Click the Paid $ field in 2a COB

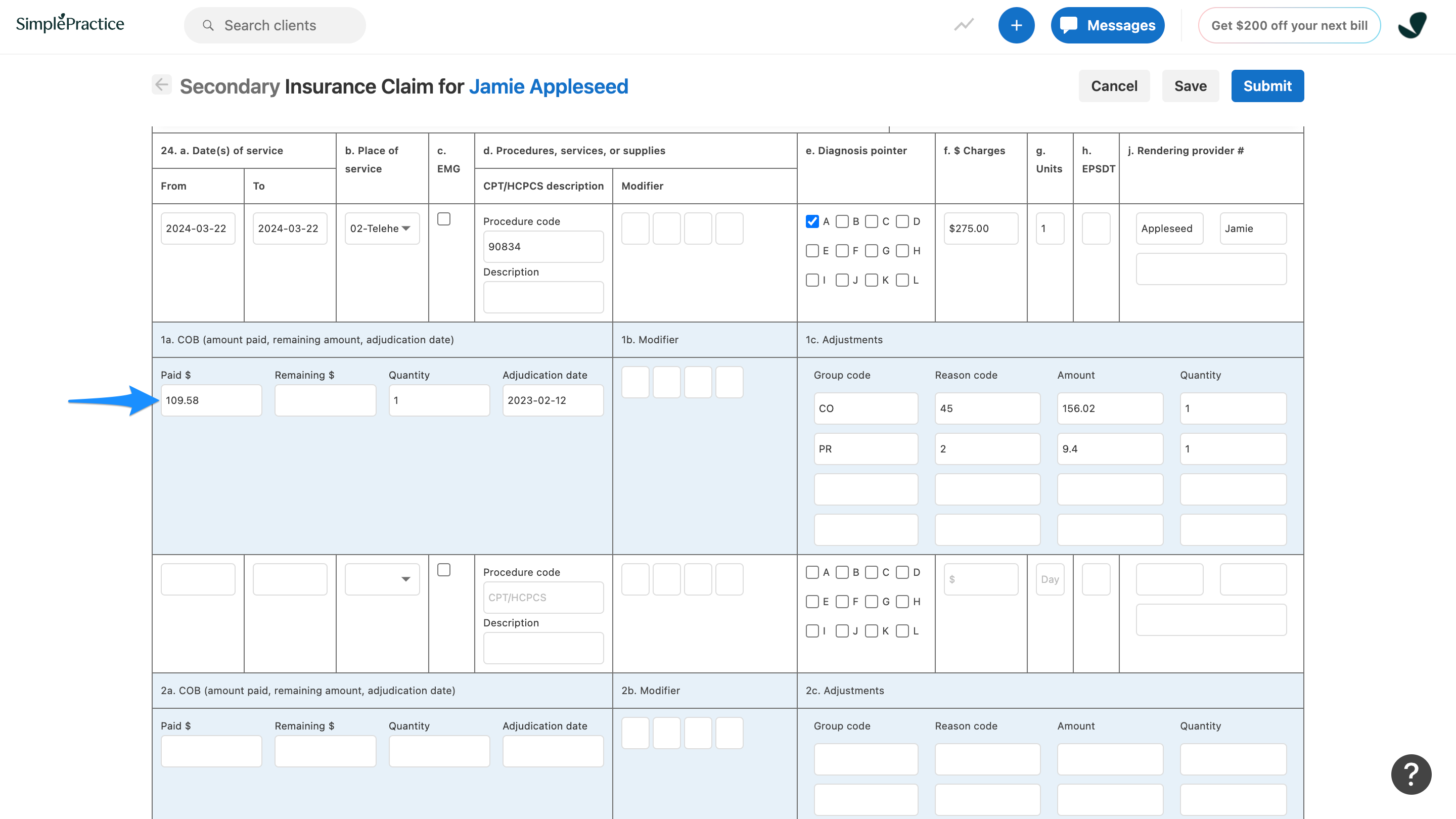(x=211, y=751)
